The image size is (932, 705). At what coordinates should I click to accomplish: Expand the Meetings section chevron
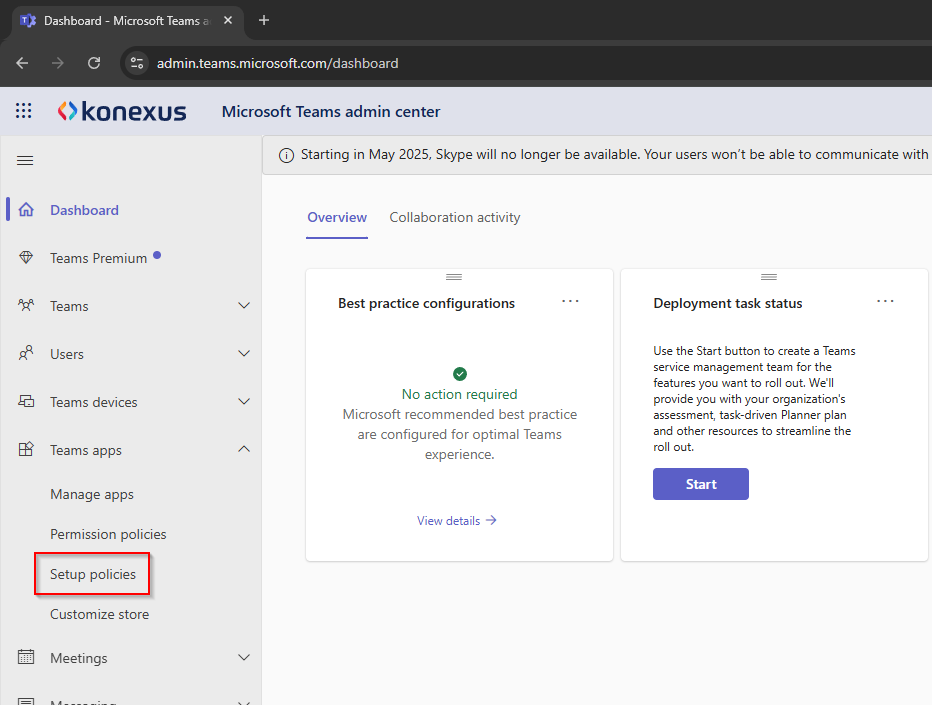tap(244, 658)
